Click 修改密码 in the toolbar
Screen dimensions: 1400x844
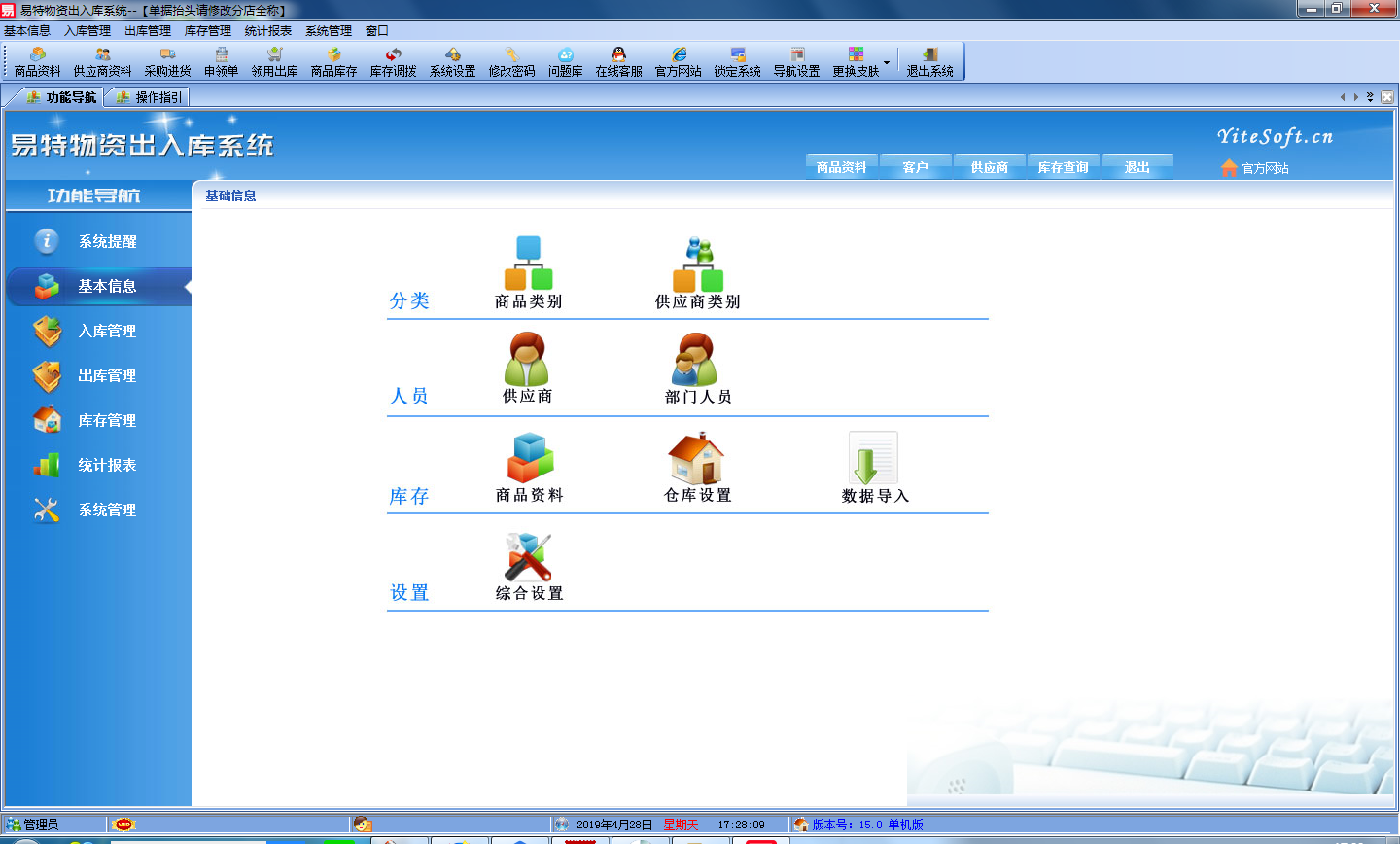coord(512,62)
